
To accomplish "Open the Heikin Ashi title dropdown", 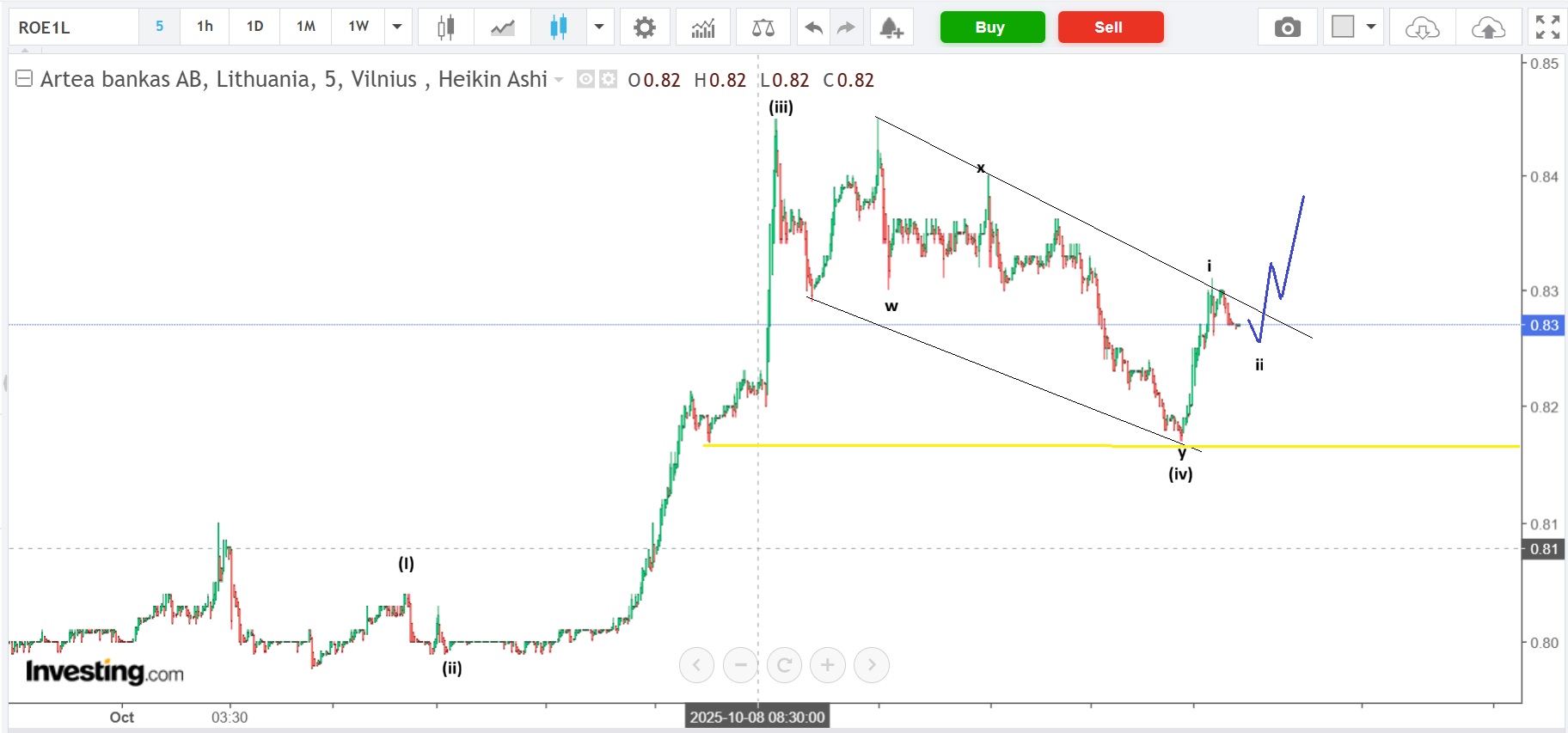I will (559, 80).
